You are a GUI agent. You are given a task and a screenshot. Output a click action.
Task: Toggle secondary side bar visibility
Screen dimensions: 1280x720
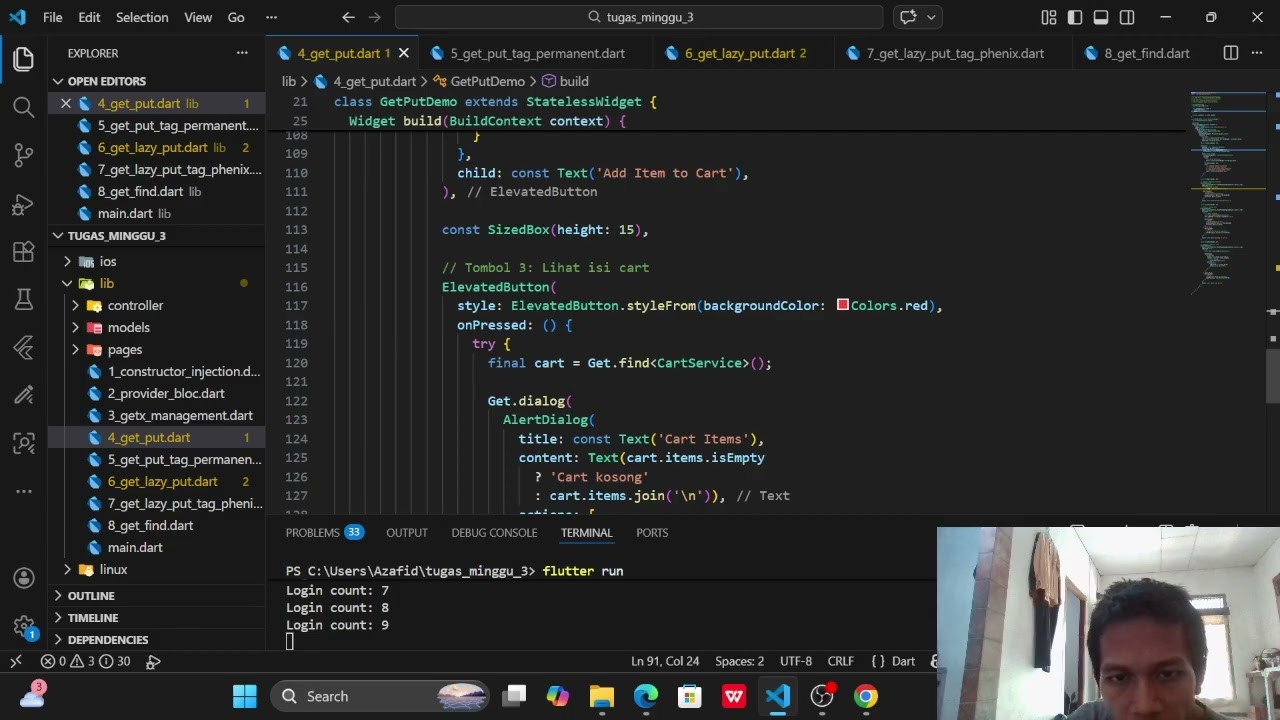point(1127,17)
